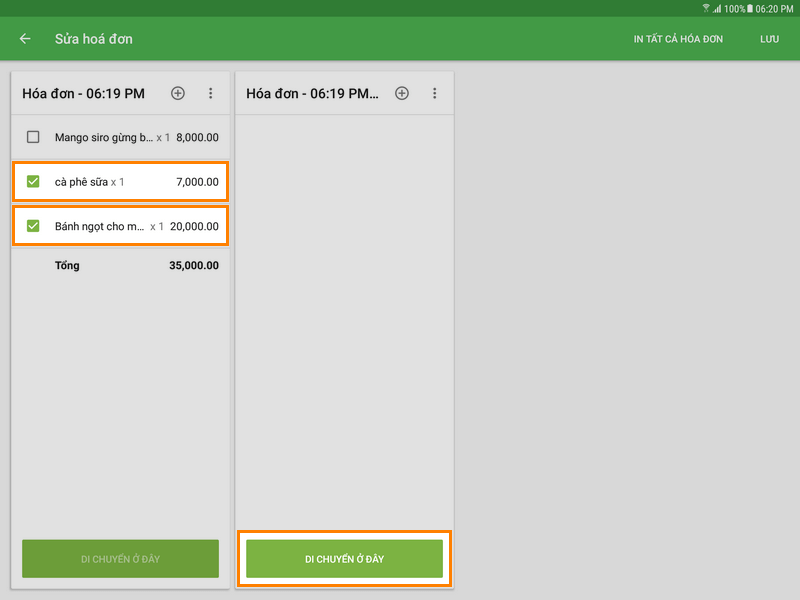This screenshot has height=600, width=800.
Task: Uncheck the cà phê sữa checkbox
Action: (x=33, y=182)
